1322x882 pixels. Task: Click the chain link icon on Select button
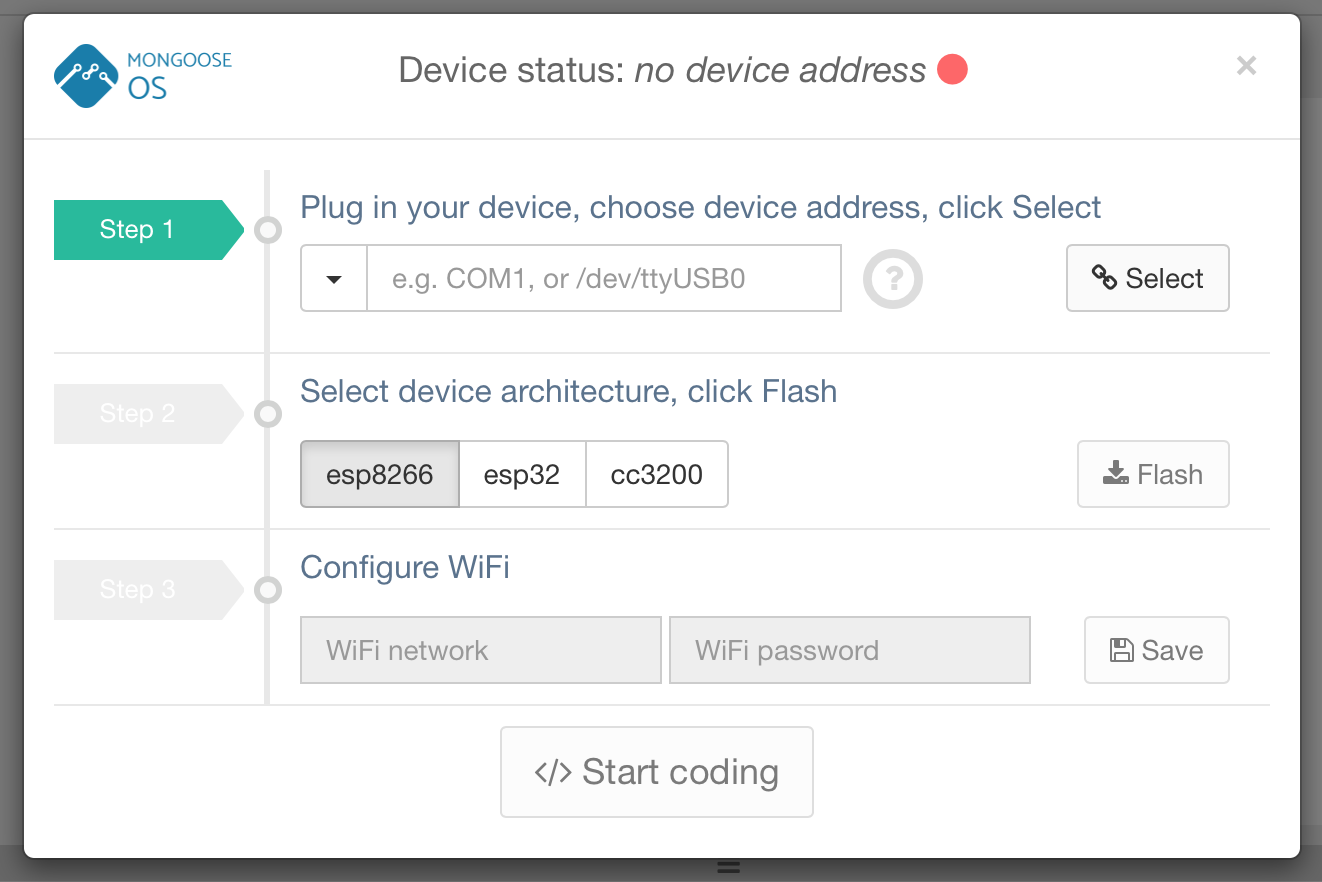pos(1104,278)
